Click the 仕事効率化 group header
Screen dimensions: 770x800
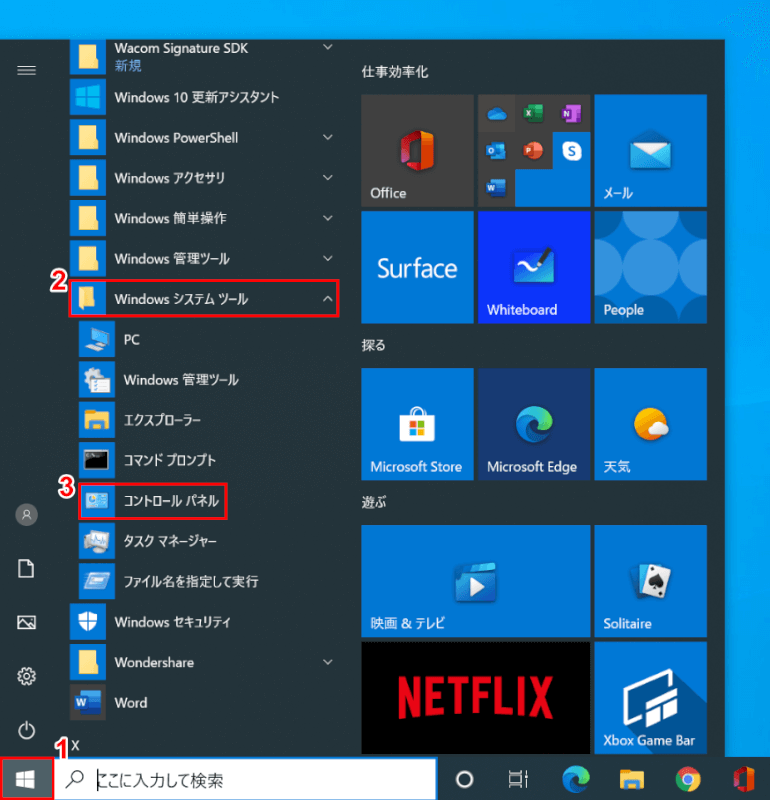pyautogui.click(x=395, y=72)
